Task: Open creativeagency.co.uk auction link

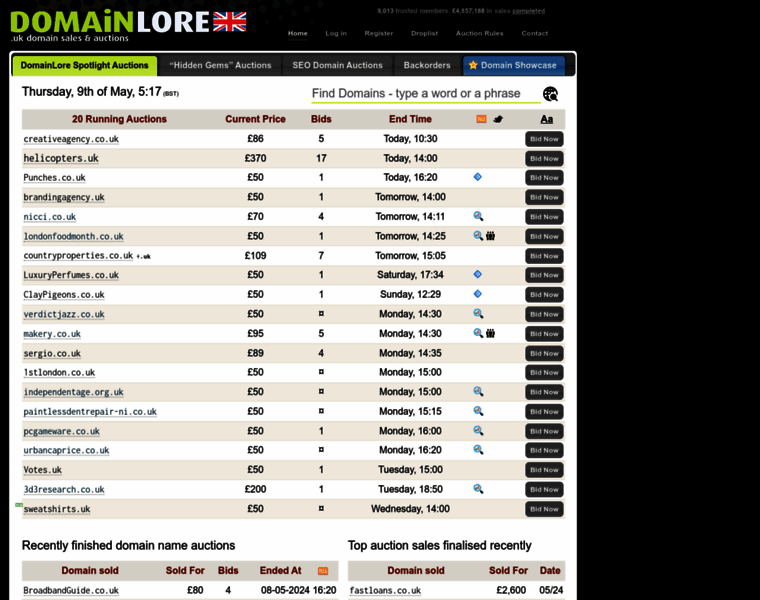Action: point(71,139)
